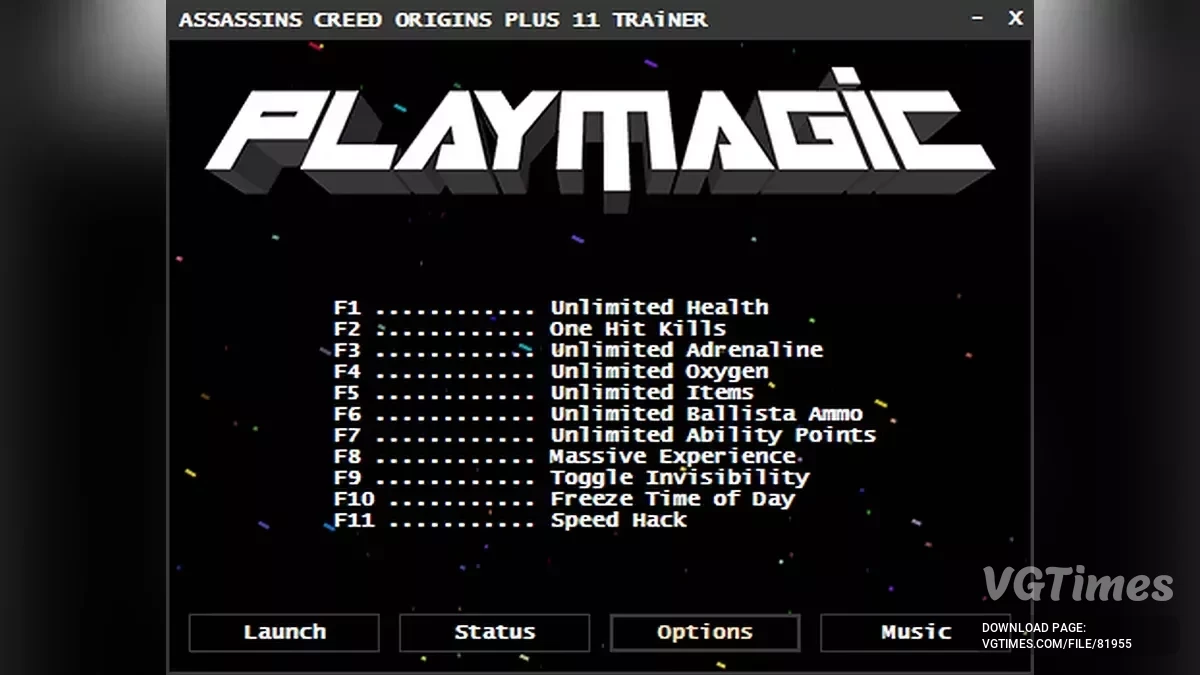Minimize the trainer window

pyautogui.click(x=977, y=19)
